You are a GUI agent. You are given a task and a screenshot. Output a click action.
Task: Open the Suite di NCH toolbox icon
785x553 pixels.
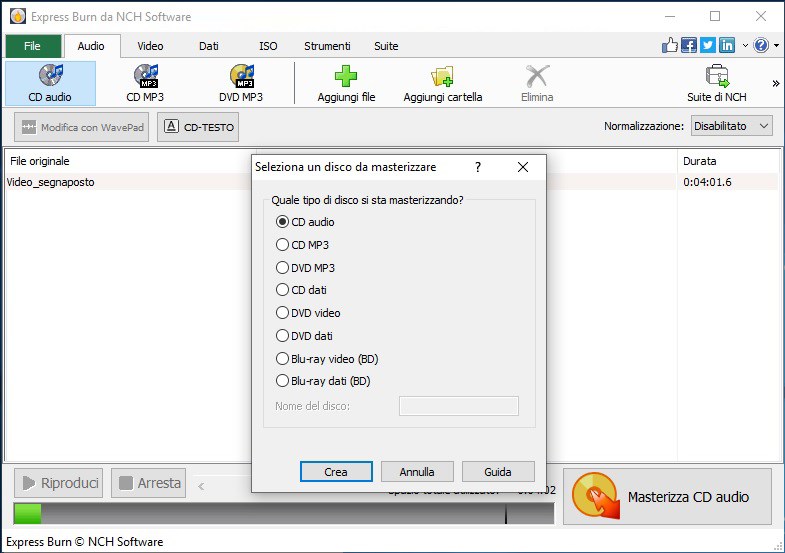tap(717, 76)
